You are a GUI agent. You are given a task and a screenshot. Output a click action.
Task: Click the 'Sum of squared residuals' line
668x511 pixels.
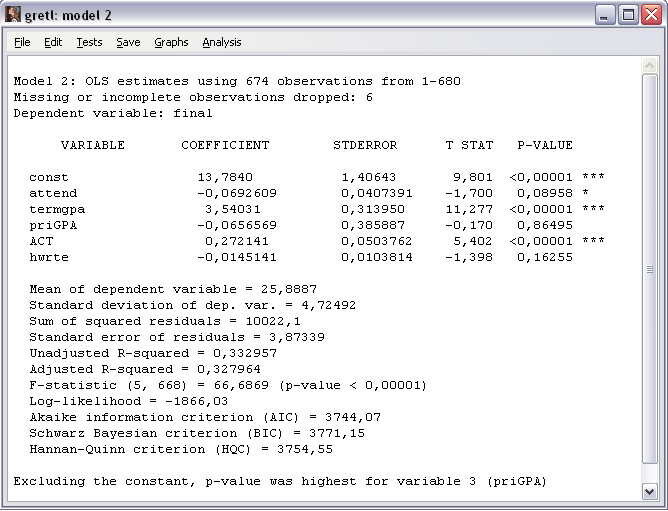(x=165, y=321)
